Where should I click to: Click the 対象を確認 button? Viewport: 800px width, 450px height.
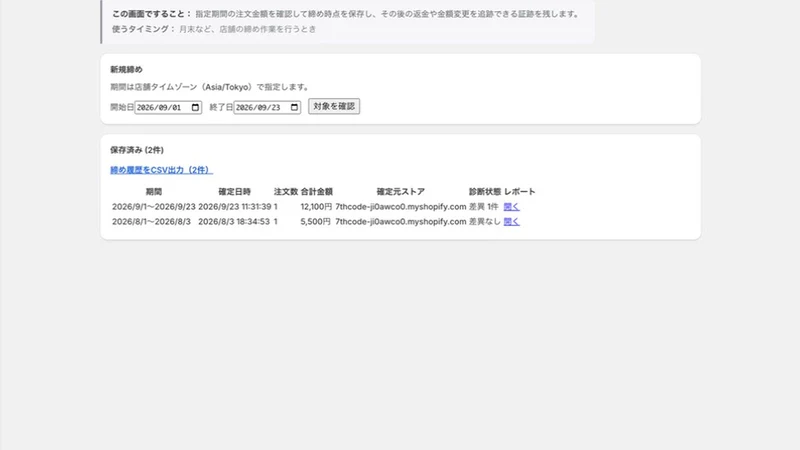coord(334,106)
